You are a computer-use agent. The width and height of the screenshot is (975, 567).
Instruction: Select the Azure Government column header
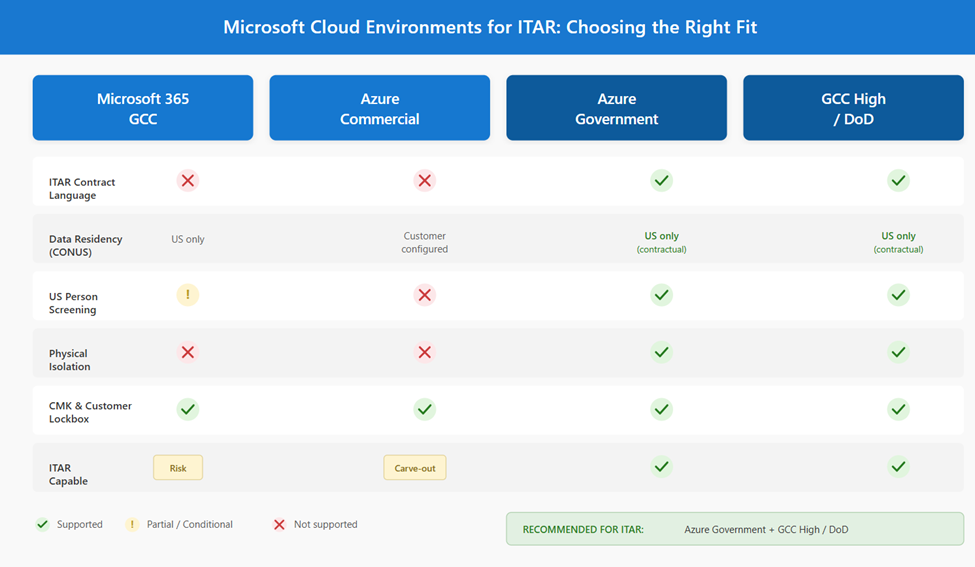616,108
